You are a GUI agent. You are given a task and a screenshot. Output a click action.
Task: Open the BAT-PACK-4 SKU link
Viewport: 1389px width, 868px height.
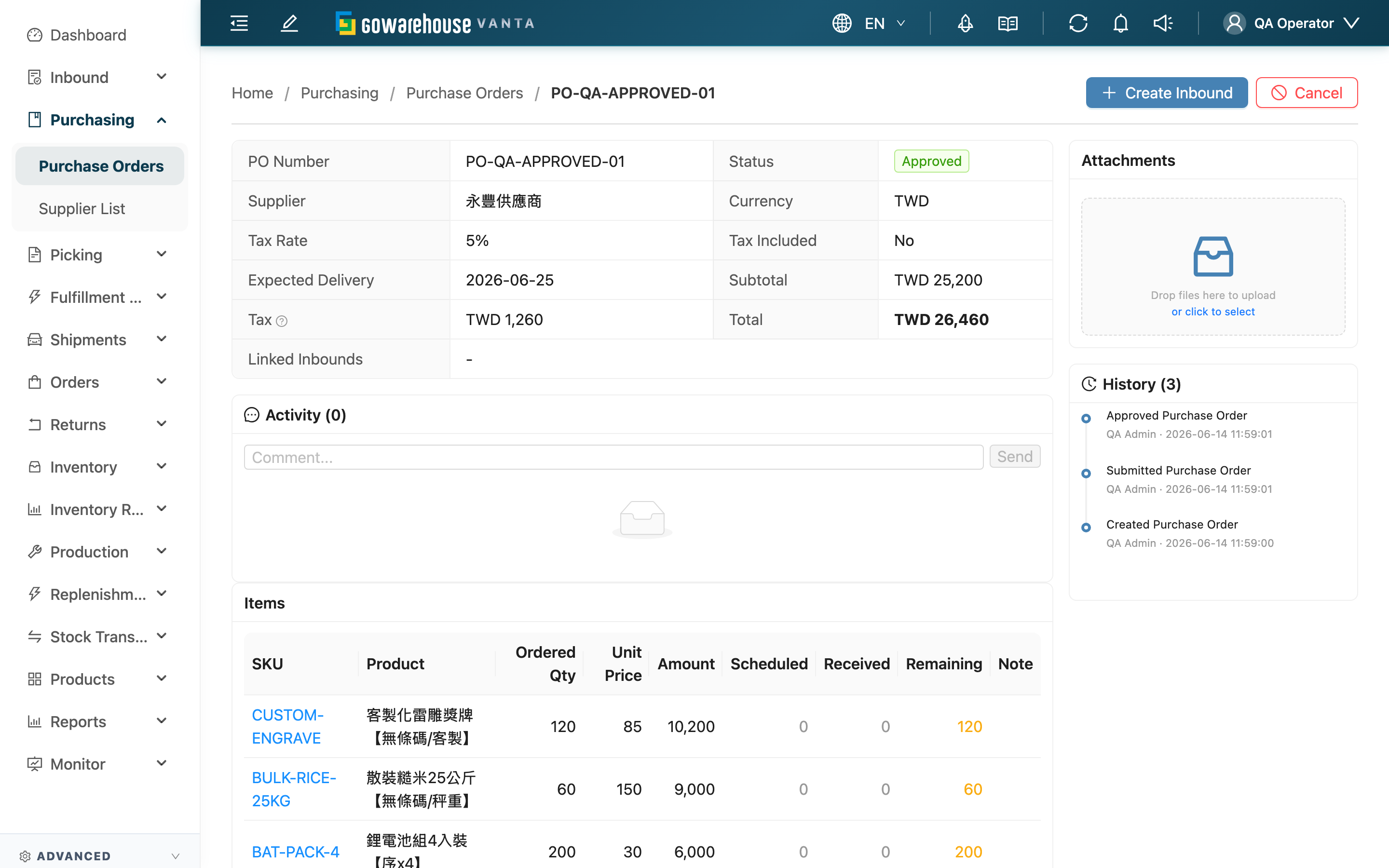[296, 851]
